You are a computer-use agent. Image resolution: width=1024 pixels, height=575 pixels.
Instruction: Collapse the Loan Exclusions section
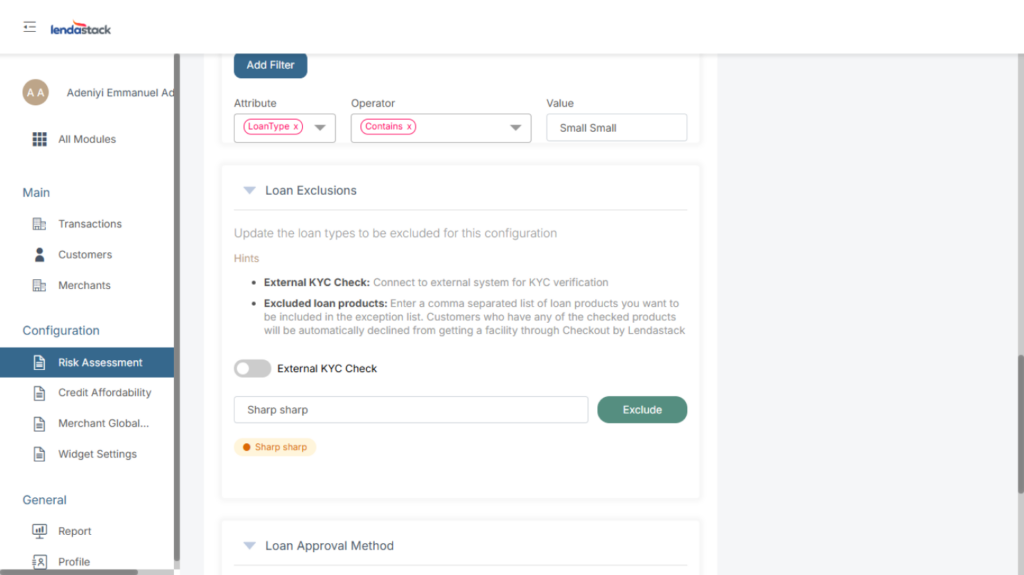tap(249, 191)
